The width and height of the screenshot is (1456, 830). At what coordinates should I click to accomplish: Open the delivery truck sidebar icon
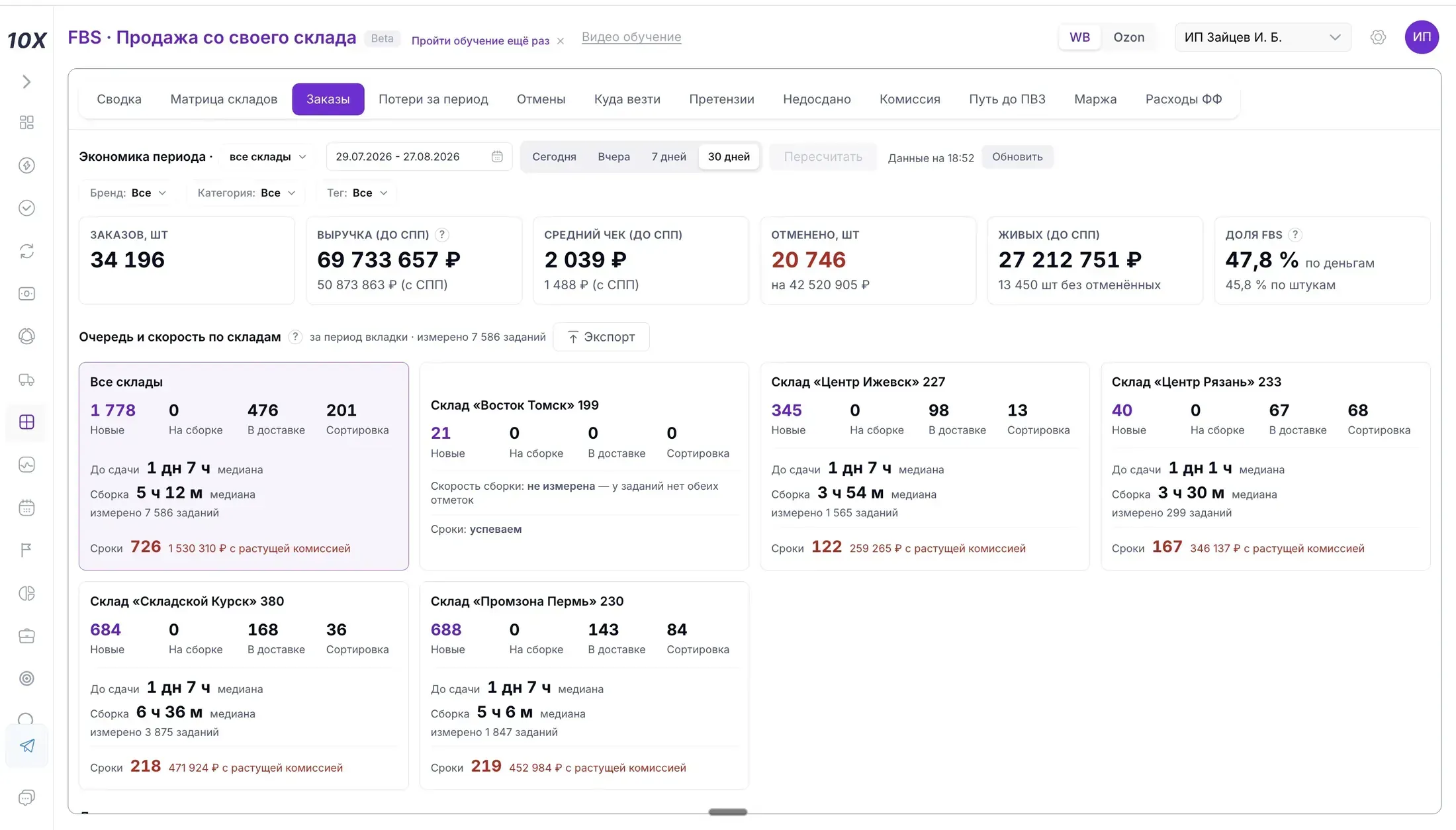(x=26, y=379)
